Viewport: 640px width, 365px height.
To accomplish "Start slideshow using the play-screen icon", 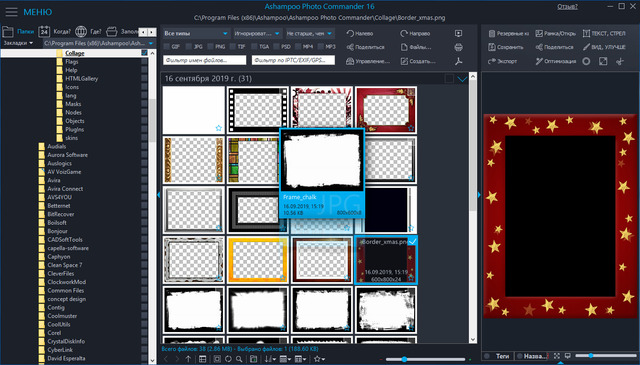I will click(x=458, y=33).
